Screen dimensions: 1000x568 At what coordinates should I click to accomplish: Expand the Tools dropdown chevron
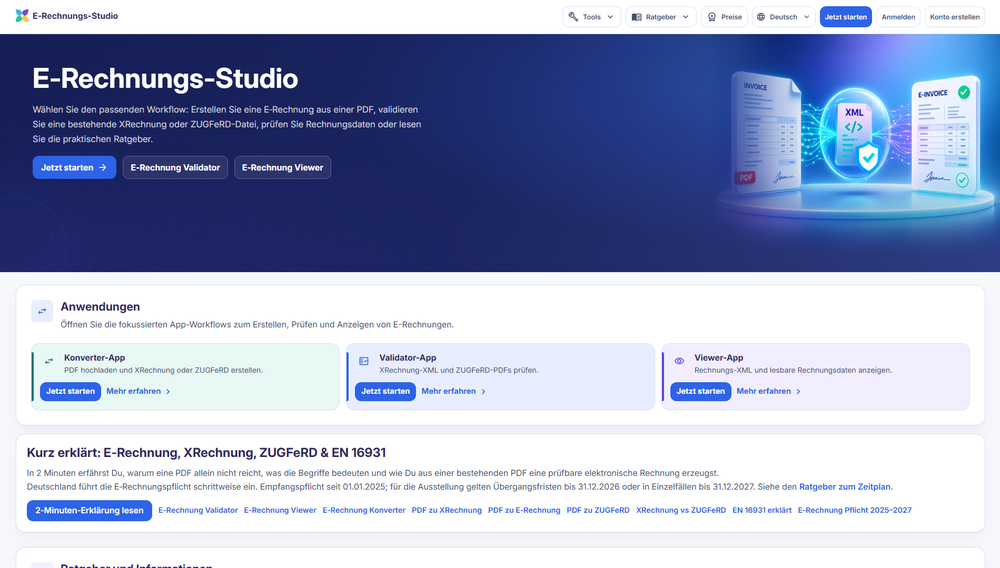coord(610,17)
